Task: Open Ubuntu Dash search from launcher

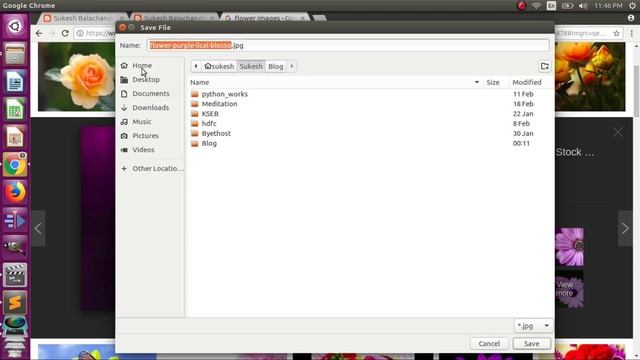Action: 15,27
